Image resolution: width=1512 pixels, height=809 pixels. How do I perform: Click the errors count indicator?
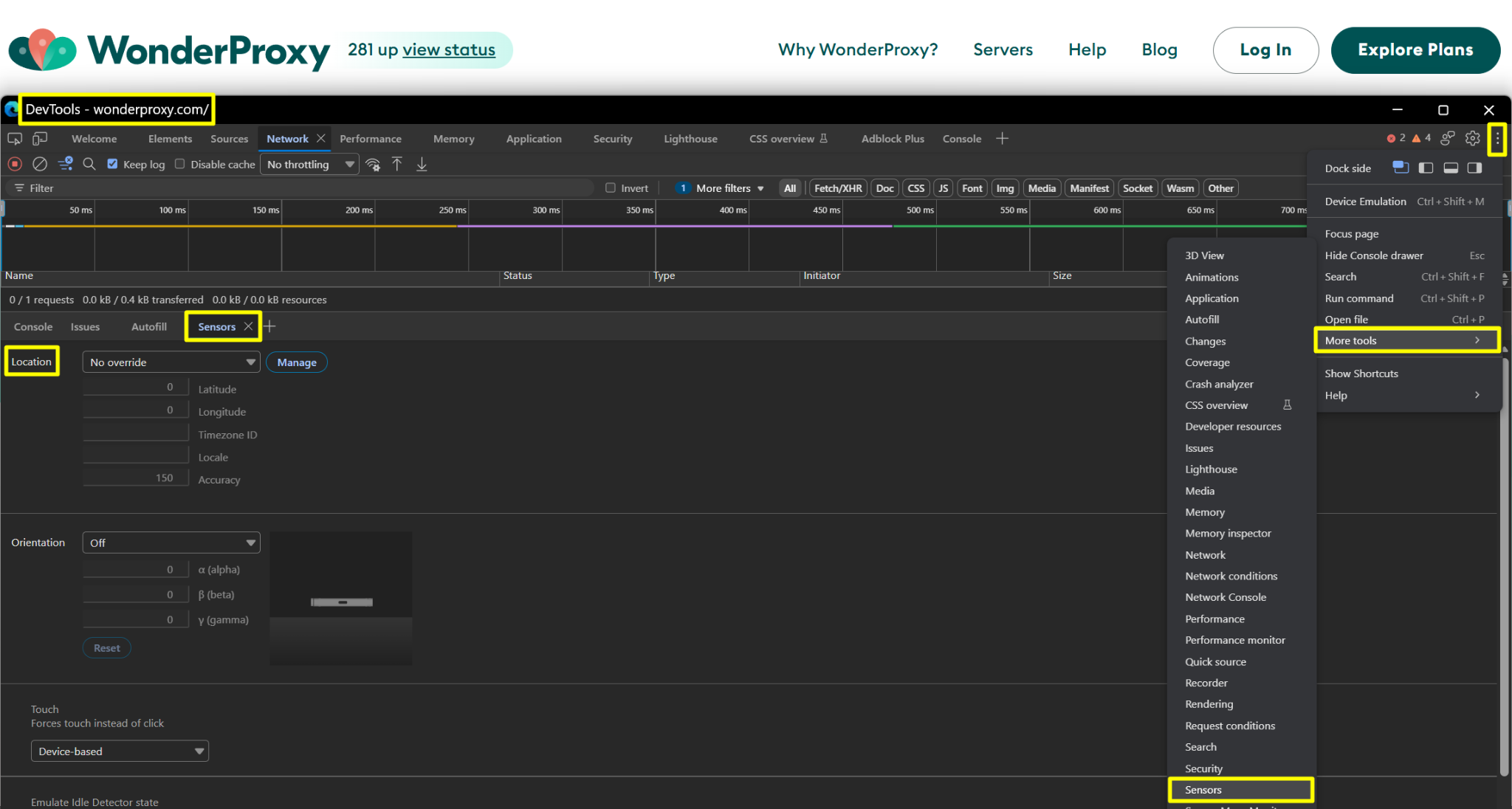[1396, 138]
